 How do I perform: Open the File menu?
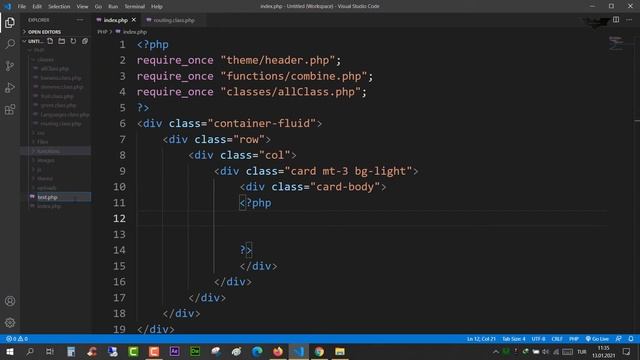[x=22, y=7]
